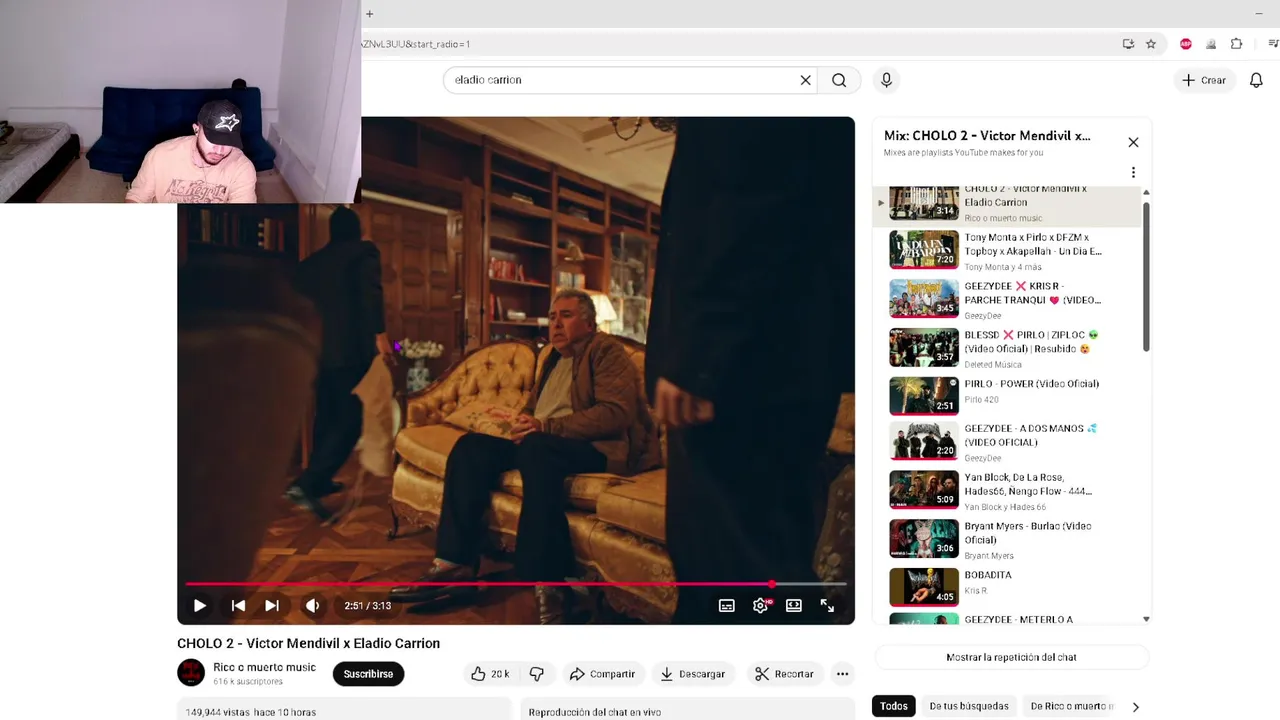The height and width of the screenshot is (720, 1280).
Task: Open the Crear menu
Action: point(1204,80)
